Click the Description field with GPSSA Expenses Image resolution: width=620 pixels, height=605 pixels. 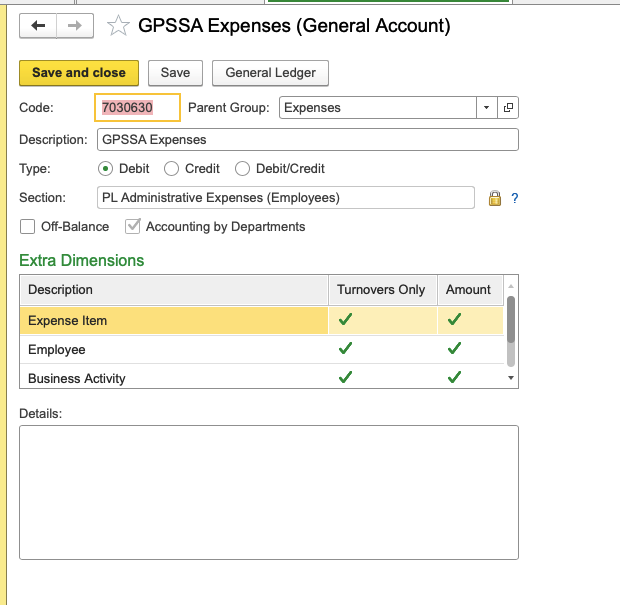click(308, 140)
